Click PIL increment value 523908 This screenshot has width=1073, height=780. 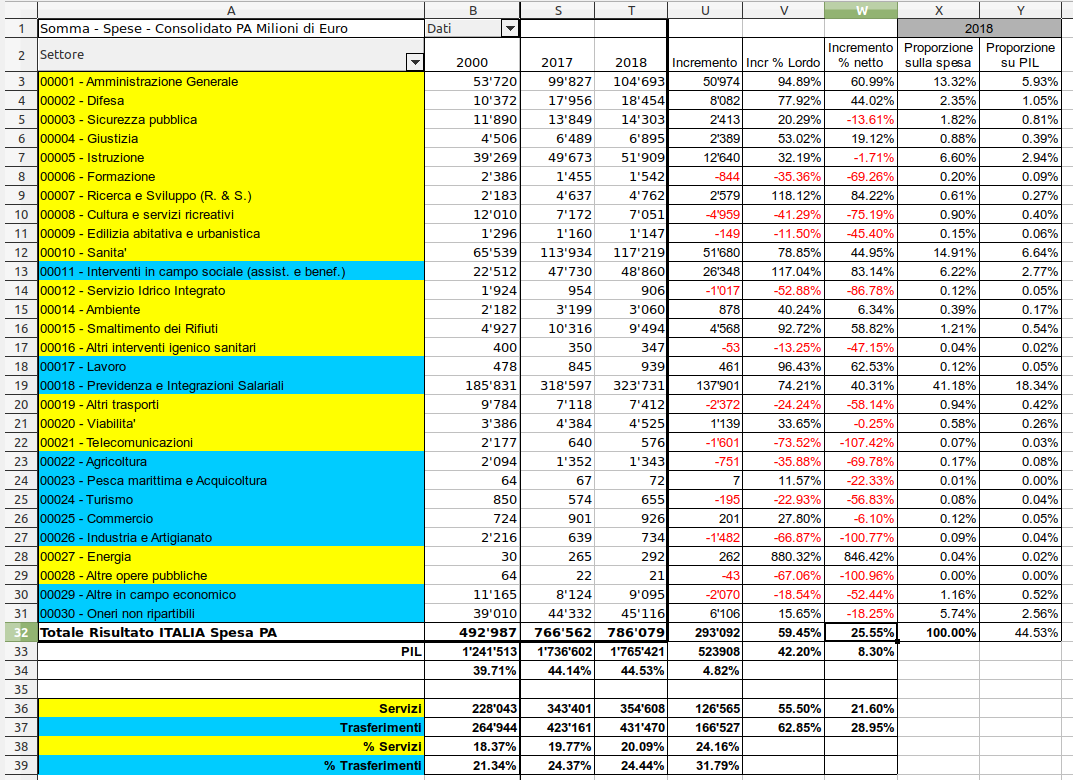(x=705, y=651)
